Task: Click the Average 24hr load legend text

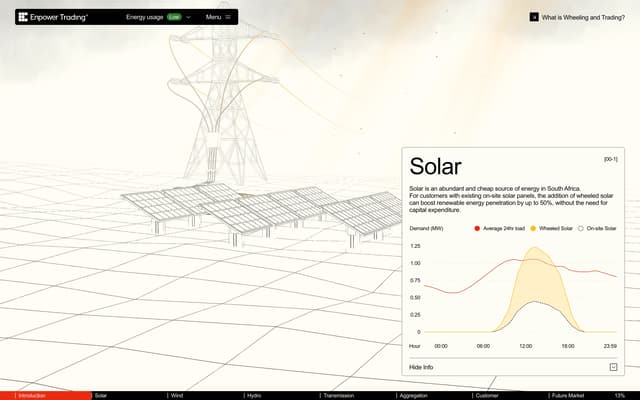Action: (504, 229)
